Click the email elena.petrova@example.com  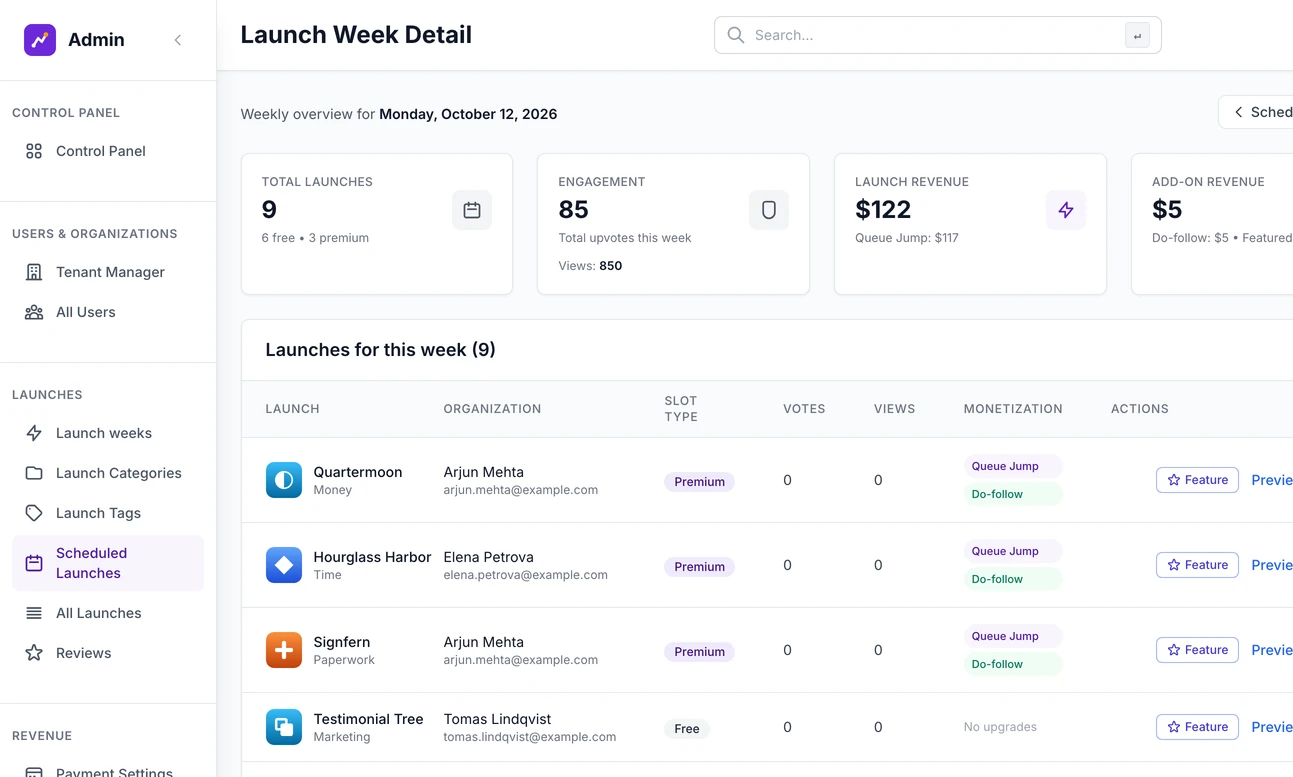point(526,575)
